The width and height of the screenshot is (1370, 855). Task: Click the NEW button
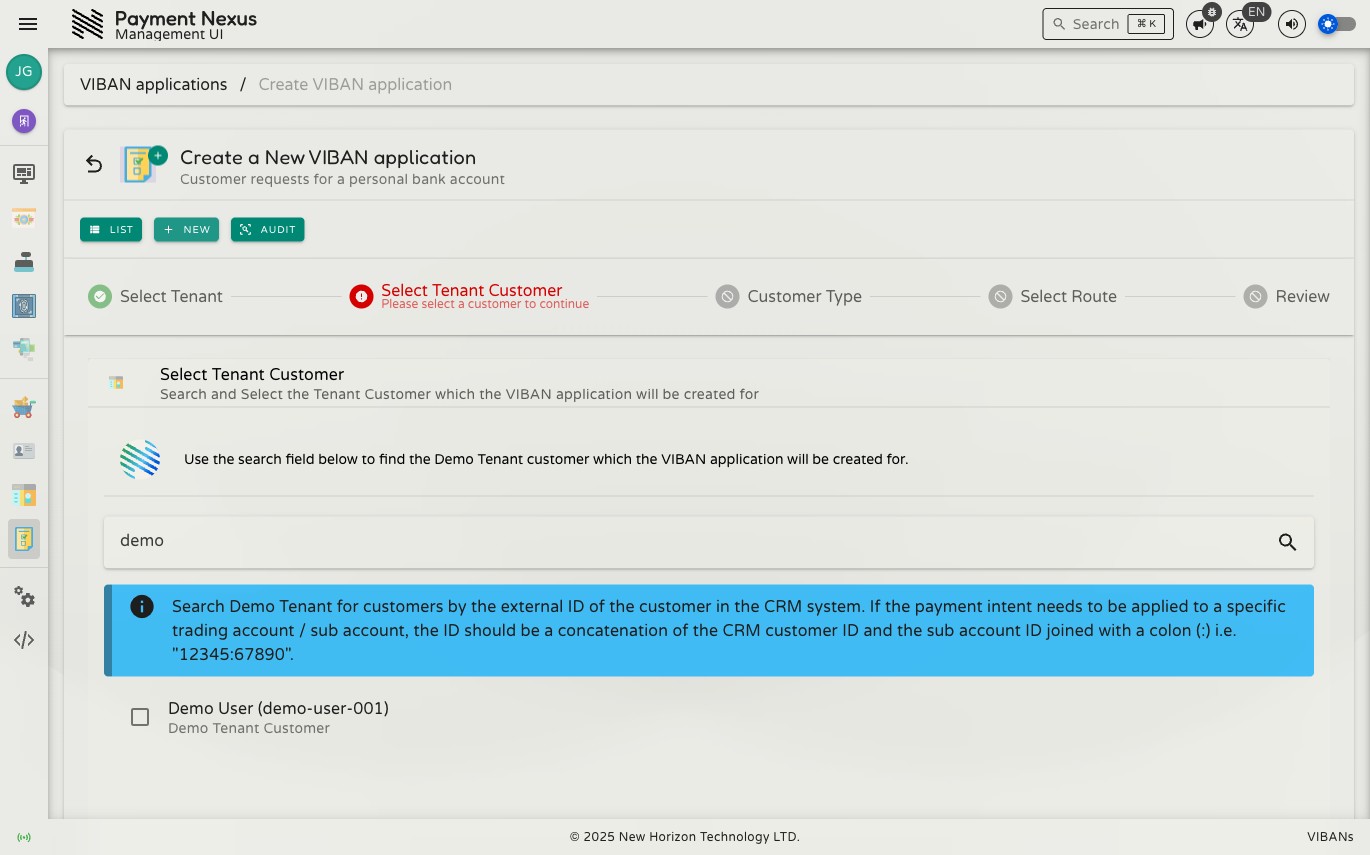point(186,230)
